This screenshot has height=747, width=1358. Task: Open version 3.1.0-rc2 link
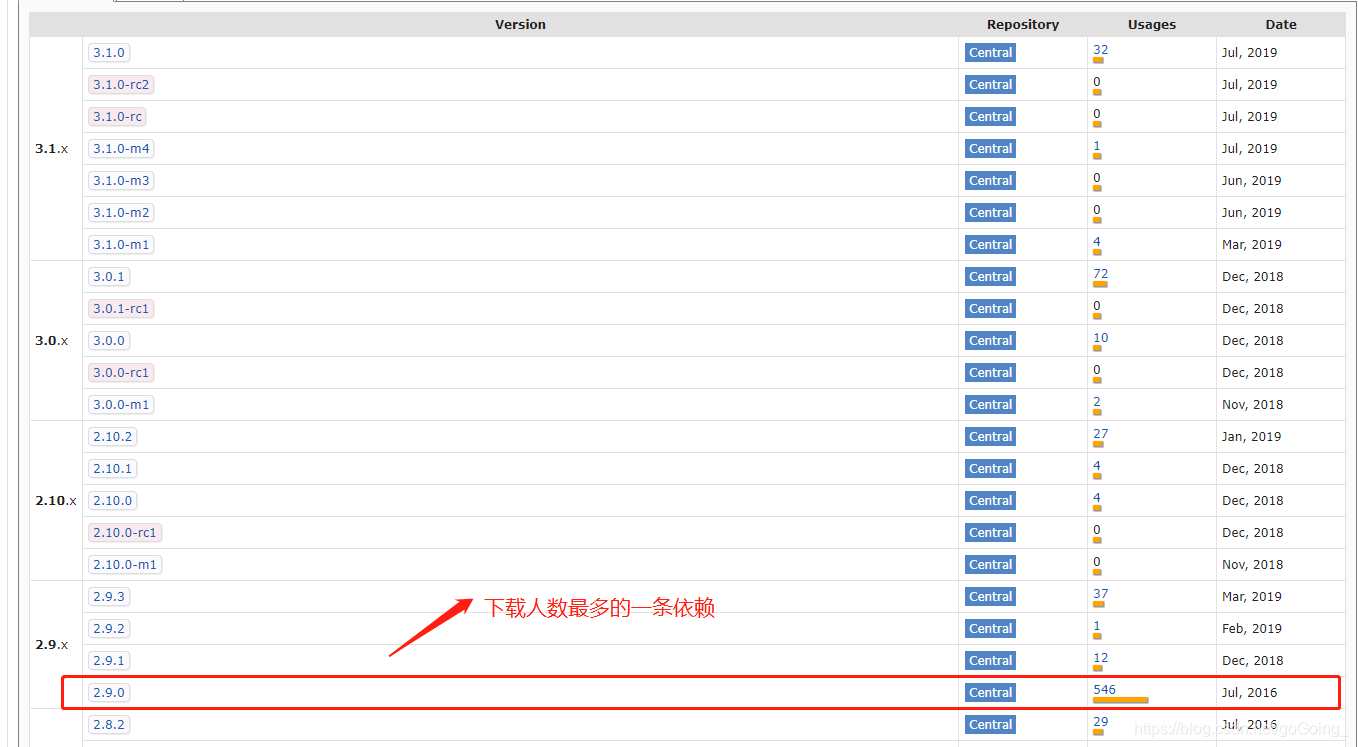pos(121,85)
